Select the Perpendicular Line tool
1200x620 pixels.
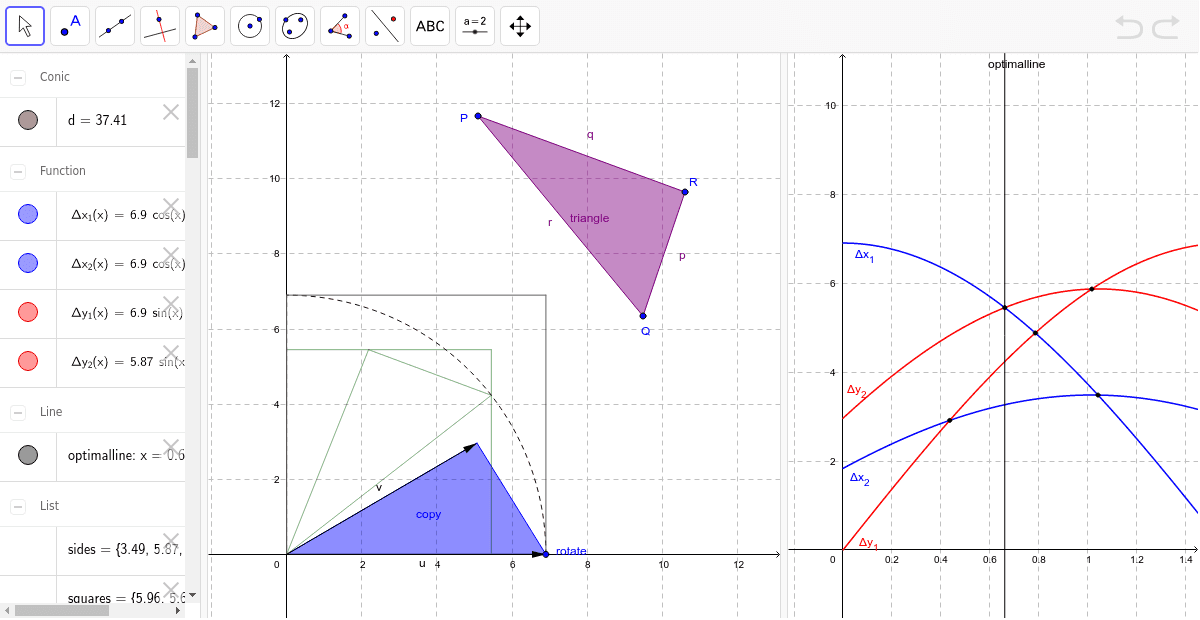[x=160, y=26]
